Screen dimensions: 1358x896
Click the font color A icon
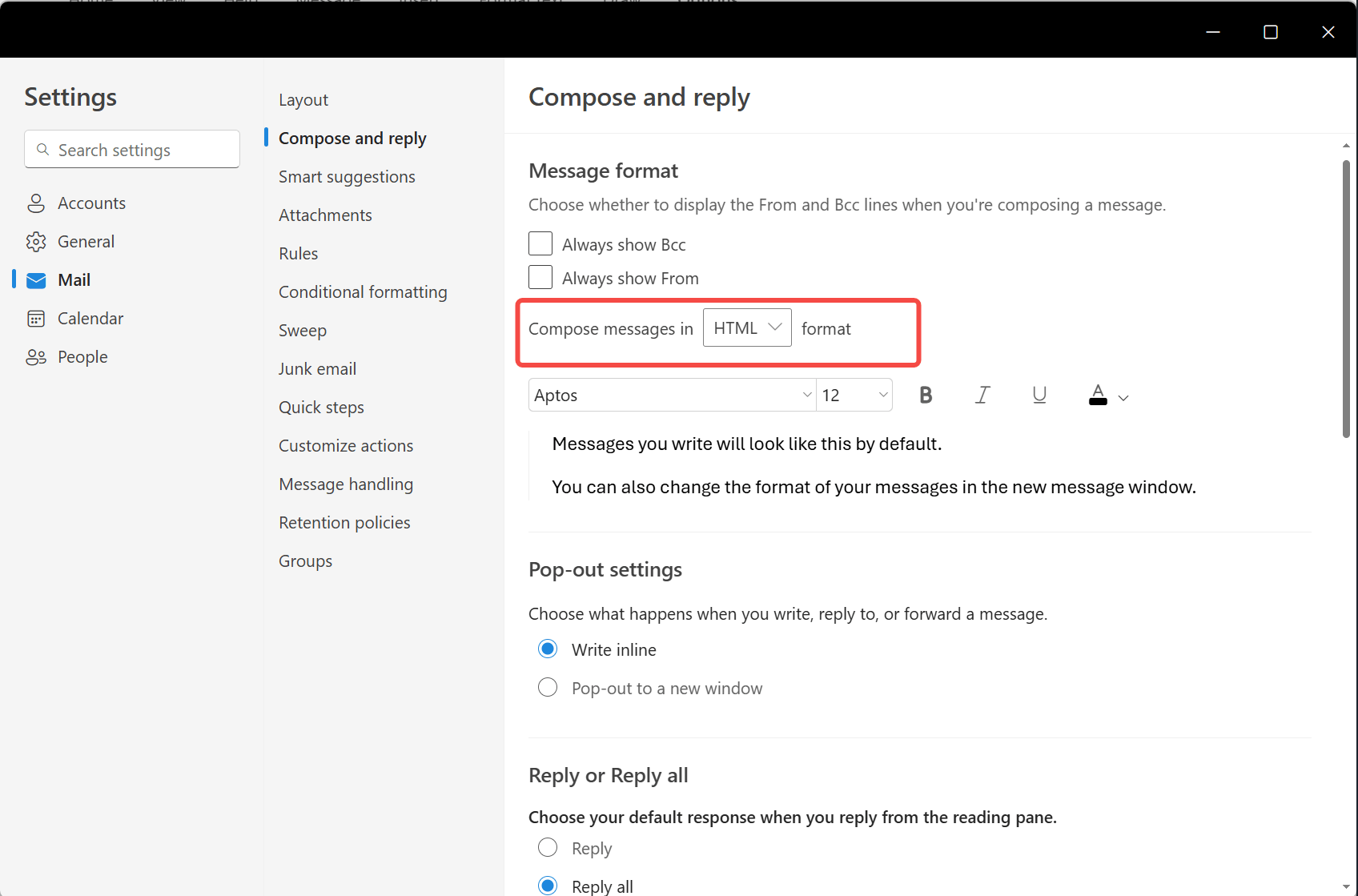(1098, 395)
